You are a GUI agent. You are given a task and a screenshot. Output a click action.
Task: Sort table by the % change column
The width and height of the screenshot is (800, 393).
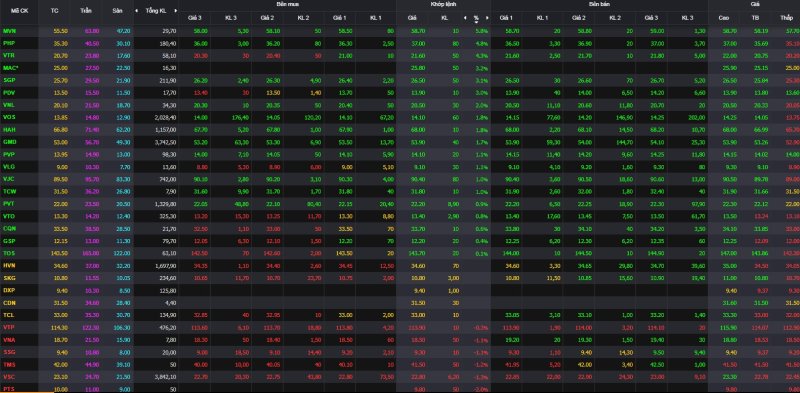point(476,18)
